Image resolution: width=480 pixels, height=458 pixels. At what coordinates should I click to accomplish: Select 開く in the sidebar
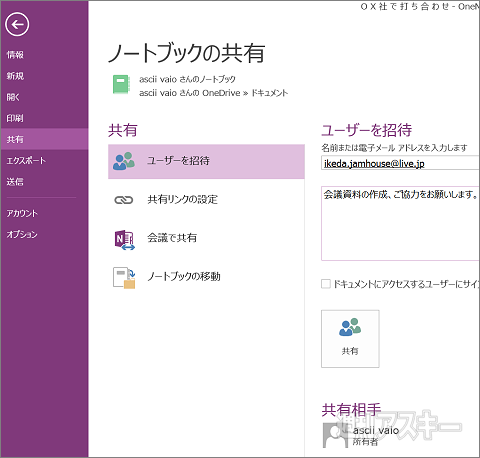pos(13,97)
